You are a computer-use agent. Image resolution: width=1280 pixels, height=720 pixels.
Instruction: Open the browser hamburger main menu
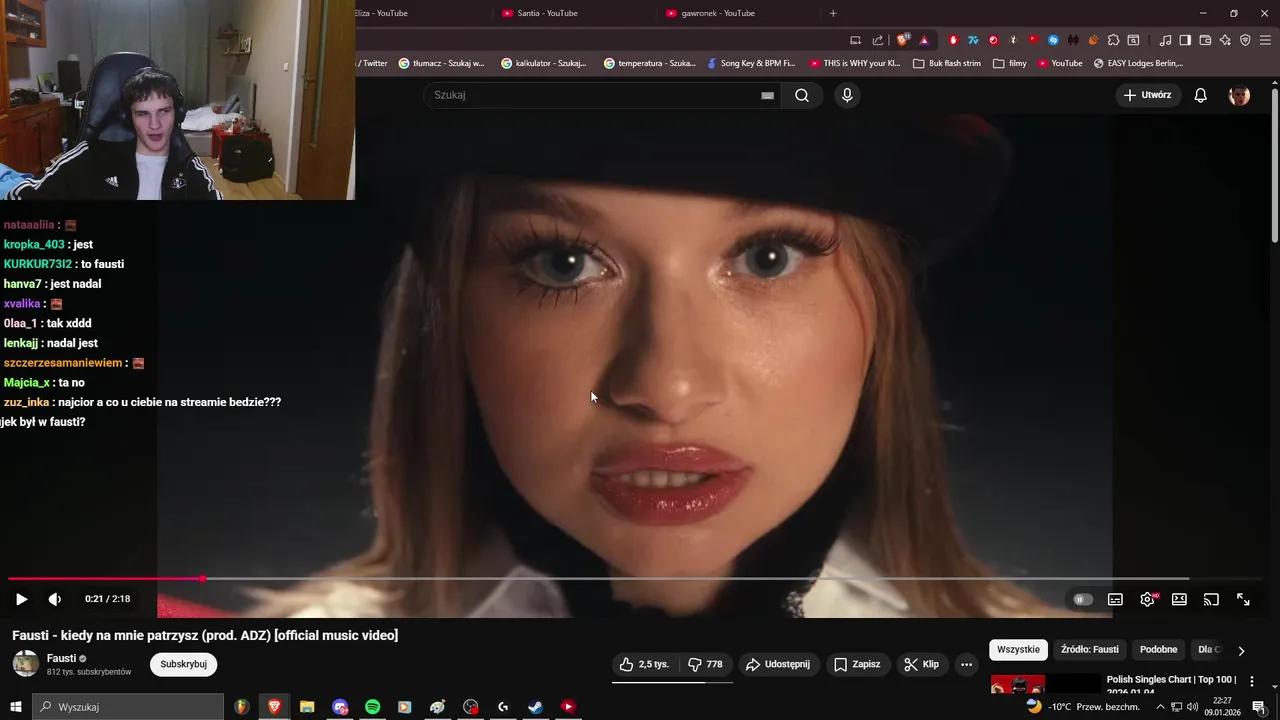1265,40
